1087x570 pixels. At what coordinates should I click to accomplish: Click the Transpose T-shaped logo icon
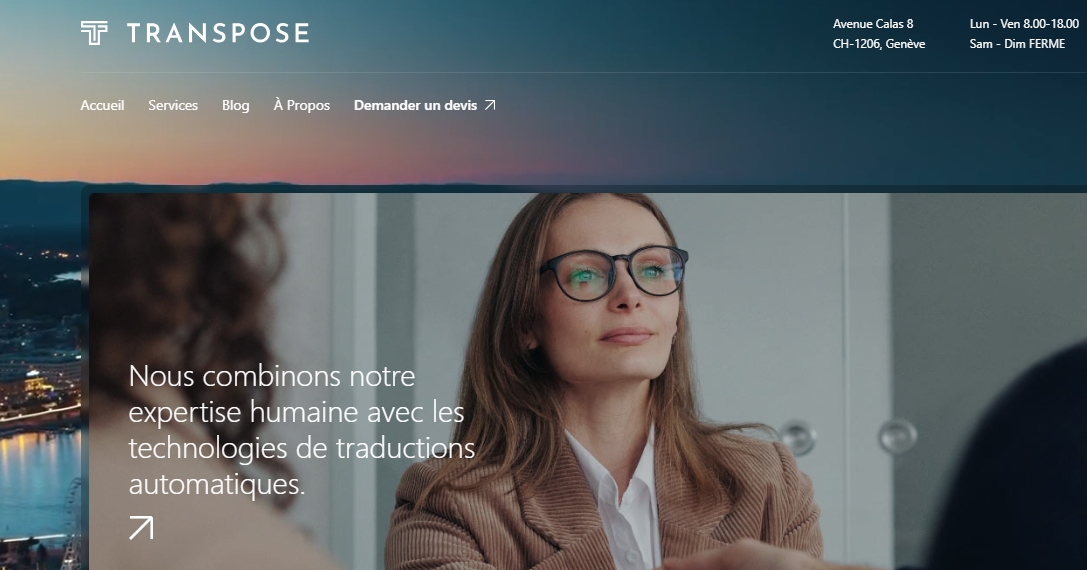click(x=94, y=33)
